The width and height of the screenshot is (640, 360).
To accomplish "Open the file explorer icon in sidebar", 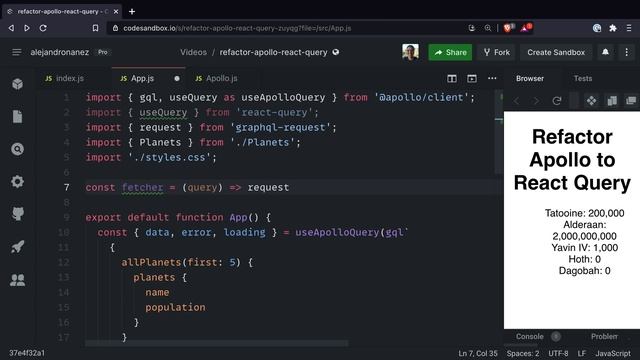I will tap(18, 117).
